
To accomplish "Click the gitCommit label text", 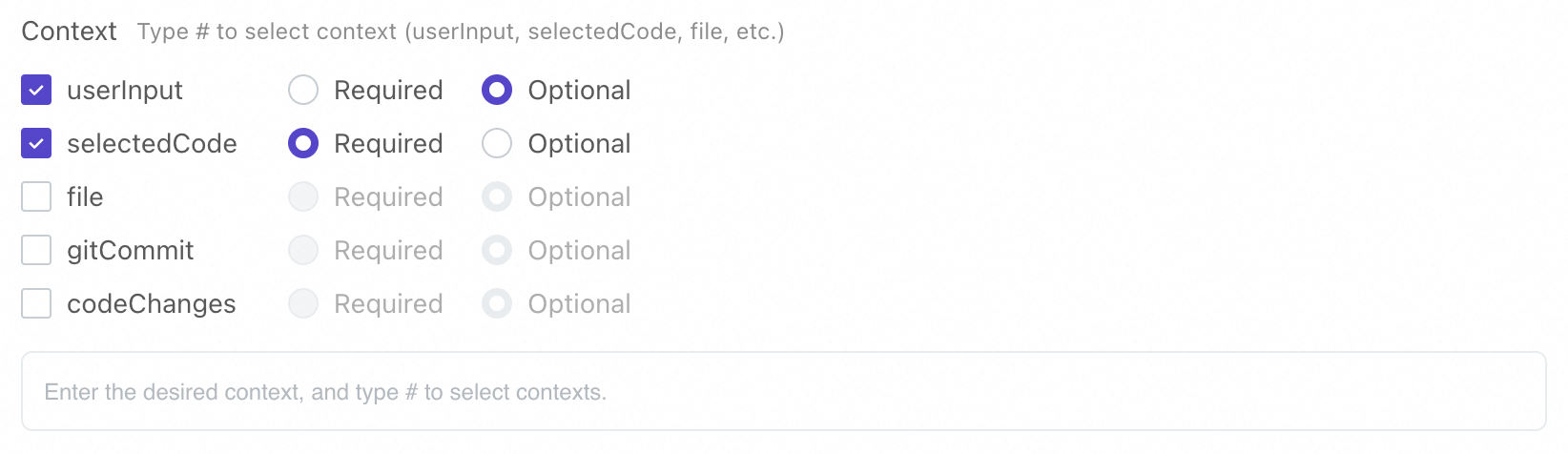I will pyautogui.click(x=131, y=251).
